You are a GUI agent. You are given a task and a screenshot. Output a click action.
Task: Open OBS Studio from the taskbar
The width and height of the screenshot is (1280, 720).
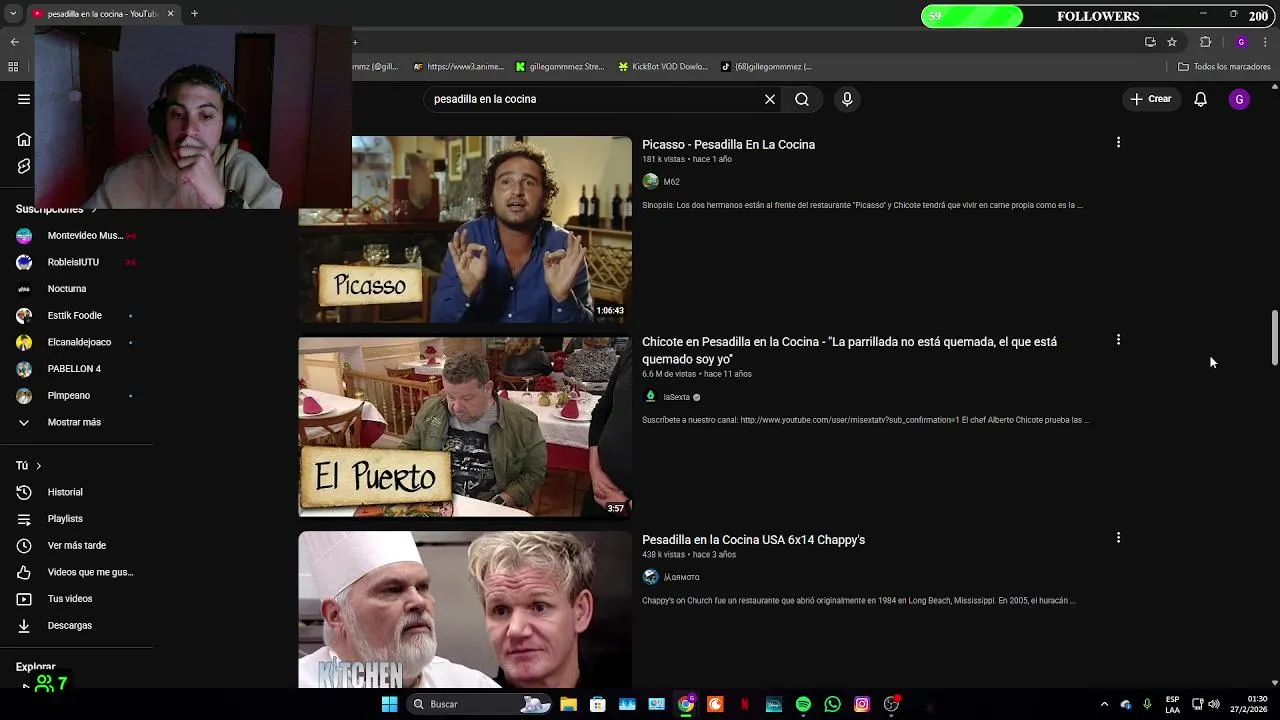click(892, 704)
